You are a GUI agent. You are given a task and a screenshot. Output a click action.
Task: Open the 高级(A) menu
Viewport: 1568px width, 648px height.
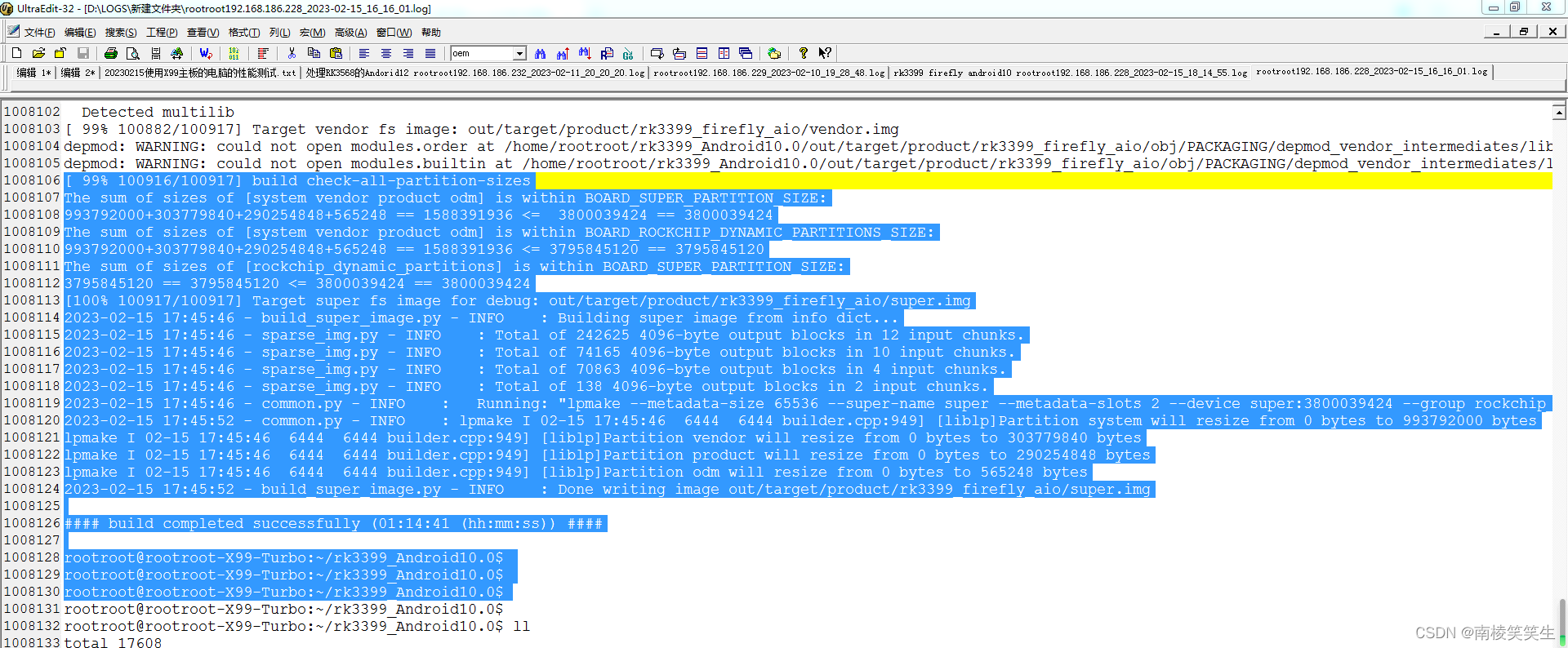click(x=350, y=33)
